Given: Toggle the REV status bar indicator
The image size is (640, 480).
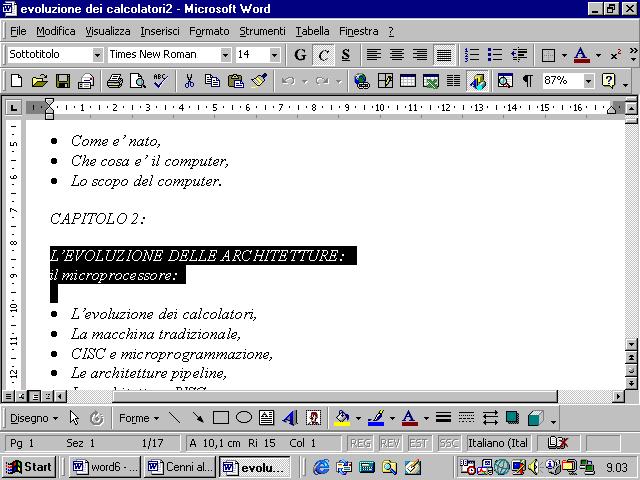Looking at the screenshot, I should click(x=390, y=443).
